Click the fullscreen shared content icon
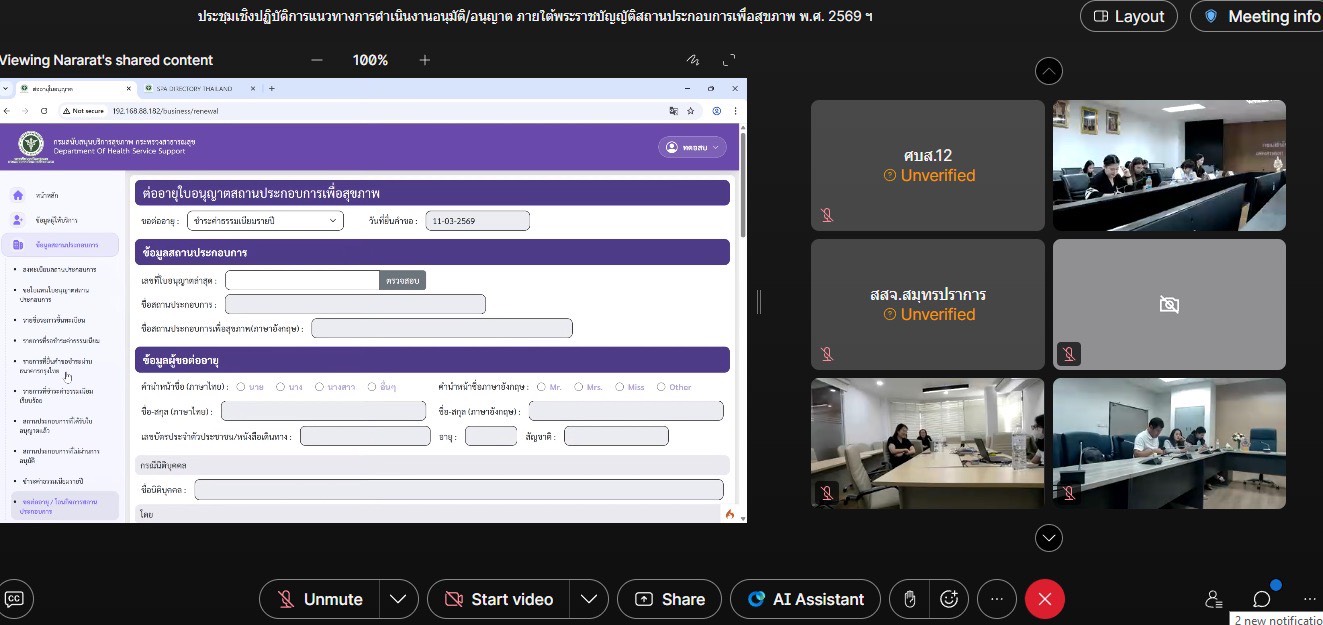Image resolution: width=1323 pixels, height=625 pixels. tap(730, 60)
